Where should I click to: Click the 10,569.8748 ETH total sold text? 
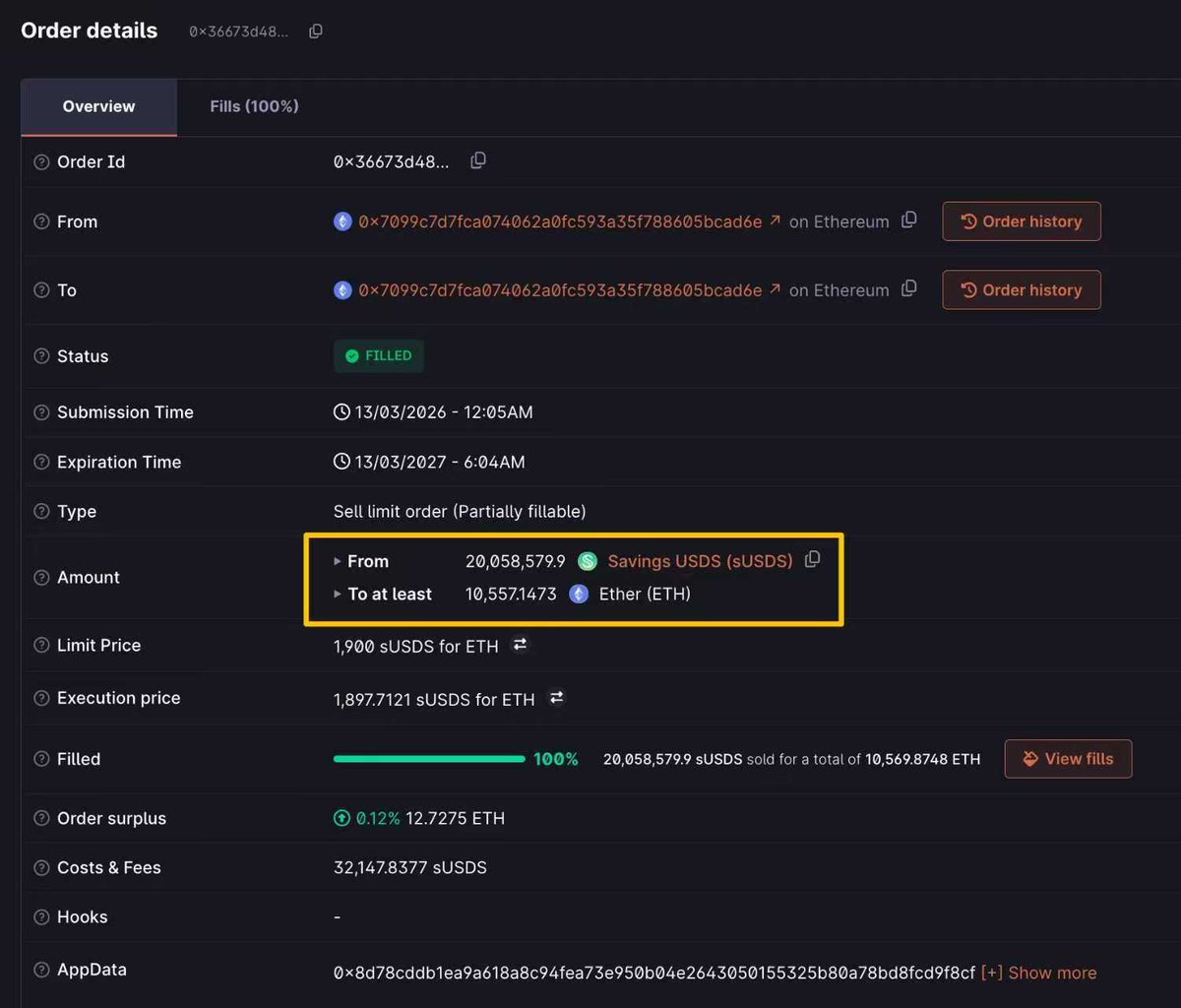(923, 759)
